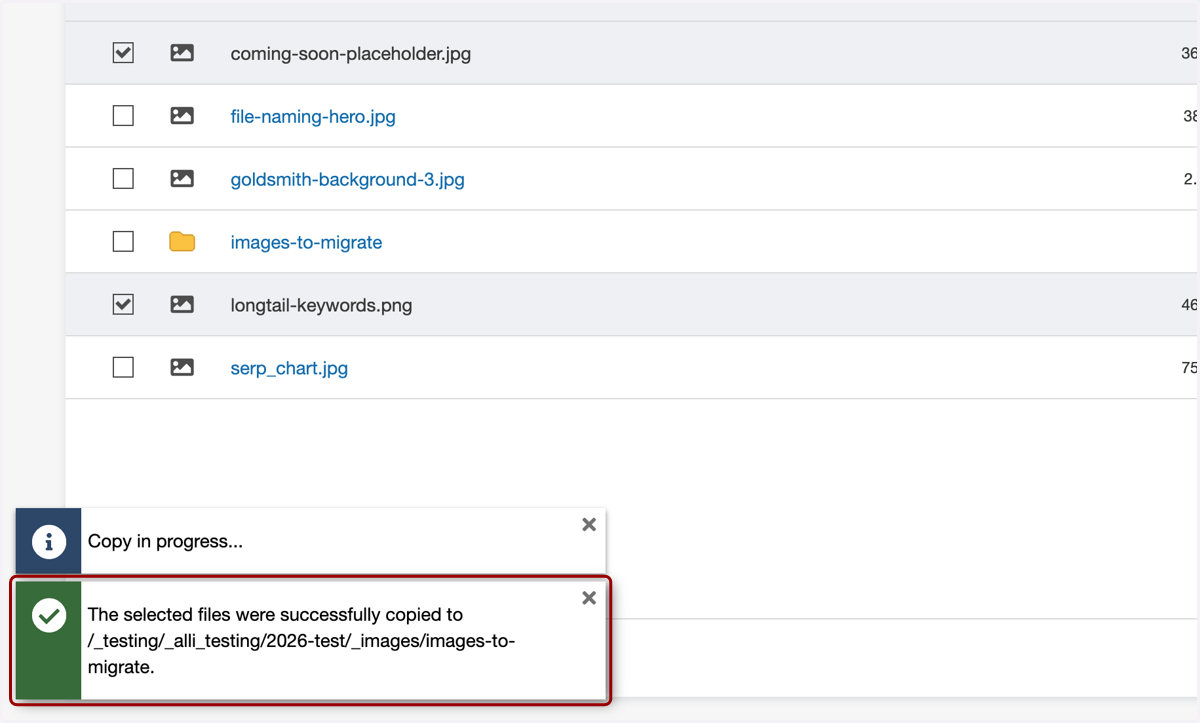The width and height of the screenshot is (1200, 723).
Task: Open the images-to-migrate folder link
Action: tap(306, 243)
